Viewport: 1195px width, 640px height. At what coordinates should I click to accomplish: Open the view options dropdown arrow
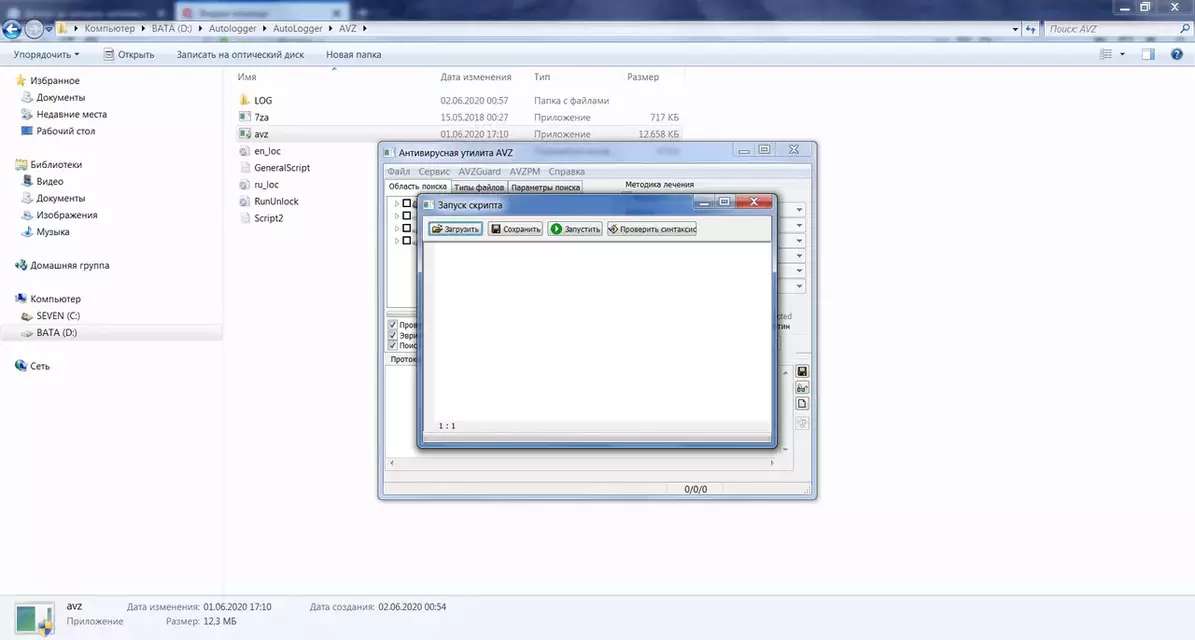1122,54
